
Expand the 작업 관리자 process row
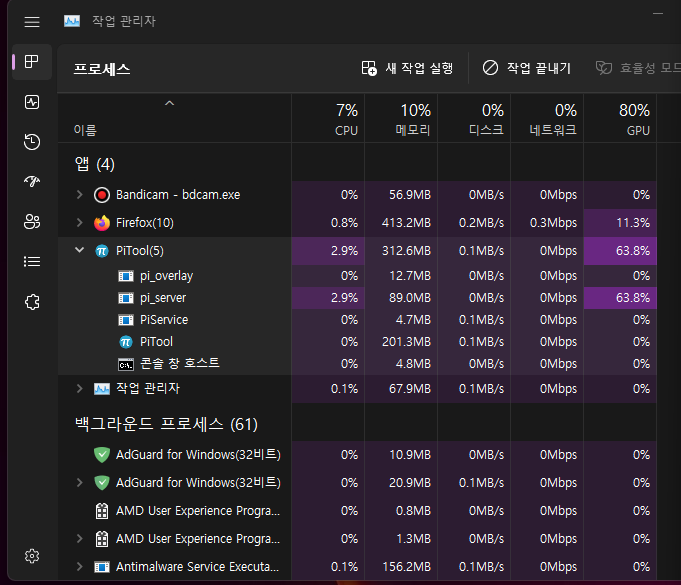pos(80,388)
